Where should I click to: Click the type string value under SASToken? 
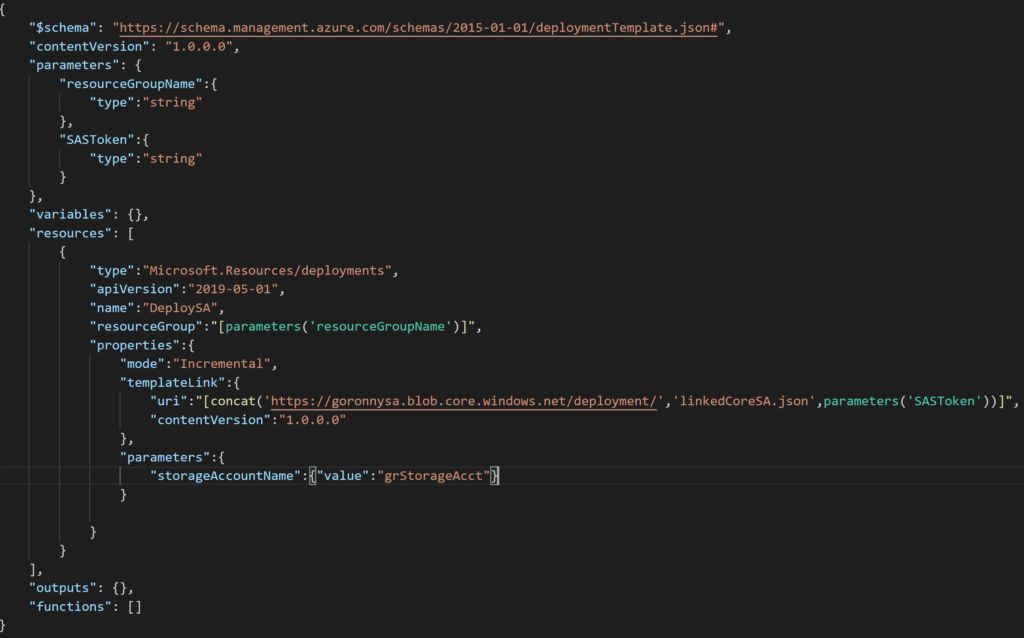[172, 158]
